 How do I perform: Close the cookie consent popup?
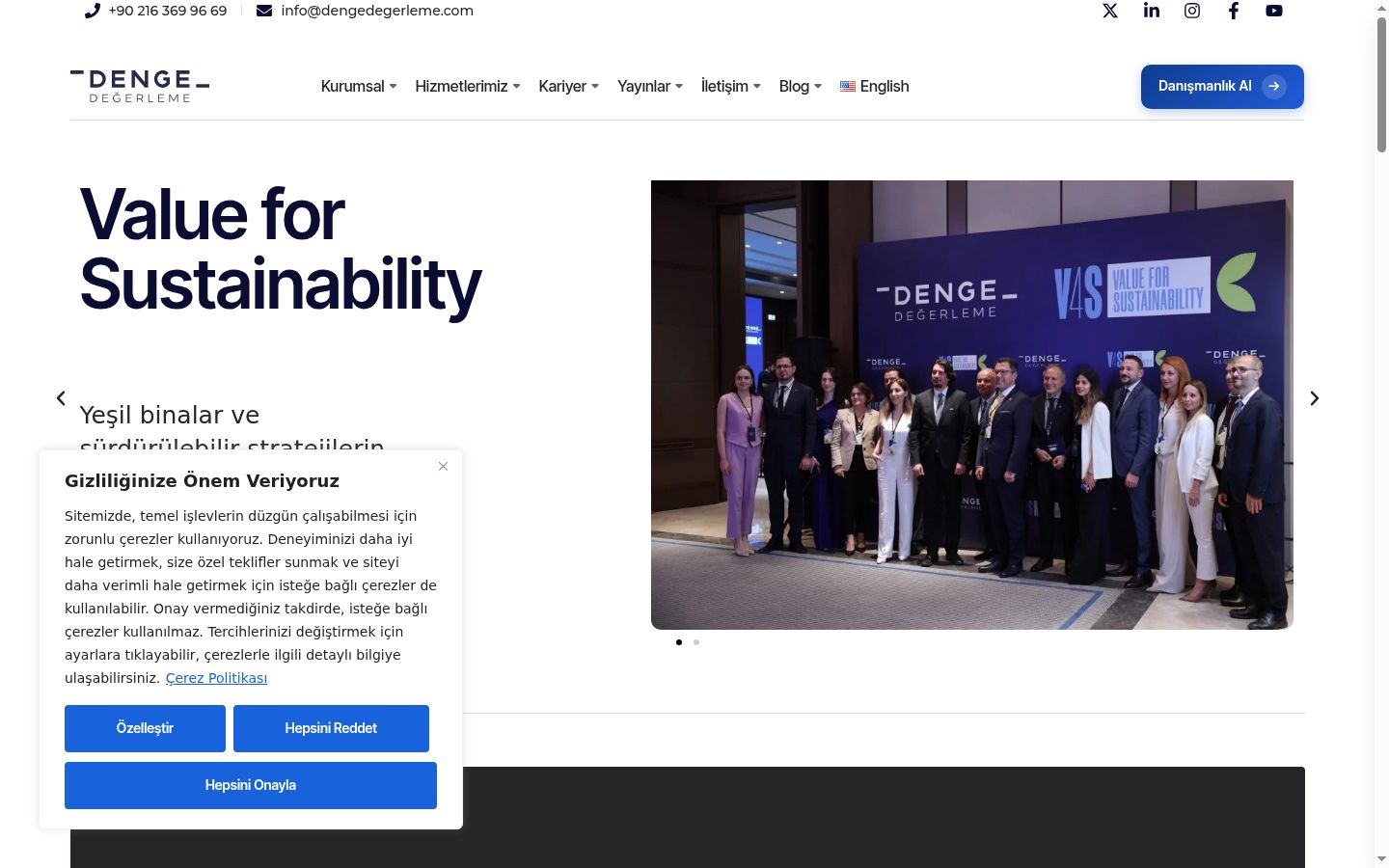443,467
